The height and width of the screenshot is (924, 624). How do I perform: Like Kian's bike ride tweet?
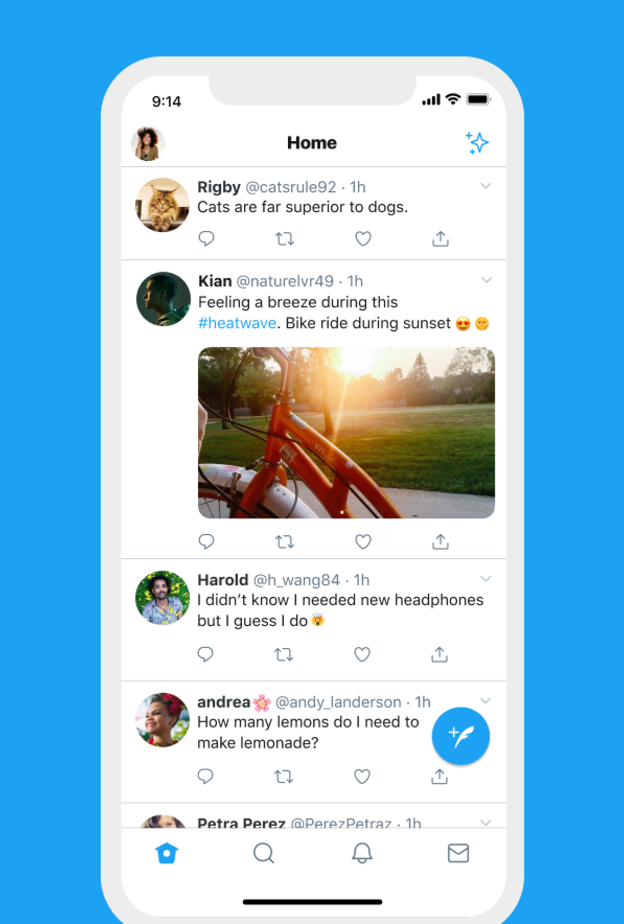[x=363, y=541]
